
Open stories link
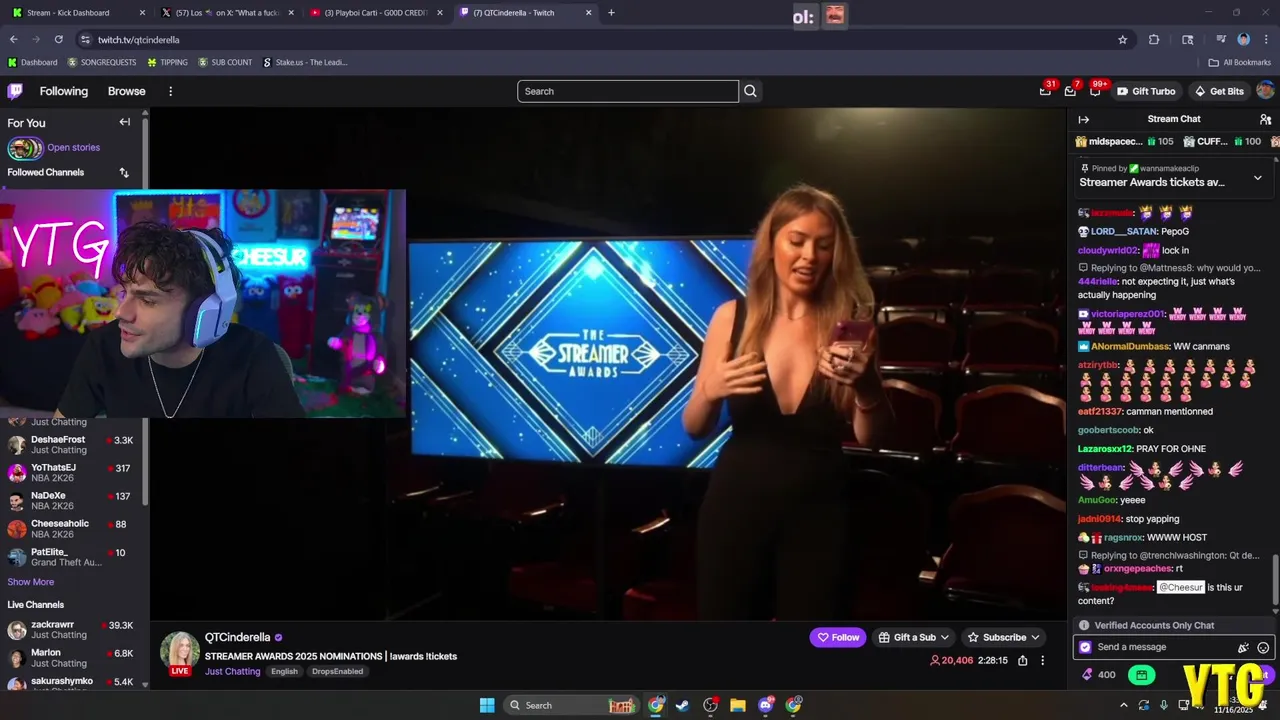(x=73, y=147)
